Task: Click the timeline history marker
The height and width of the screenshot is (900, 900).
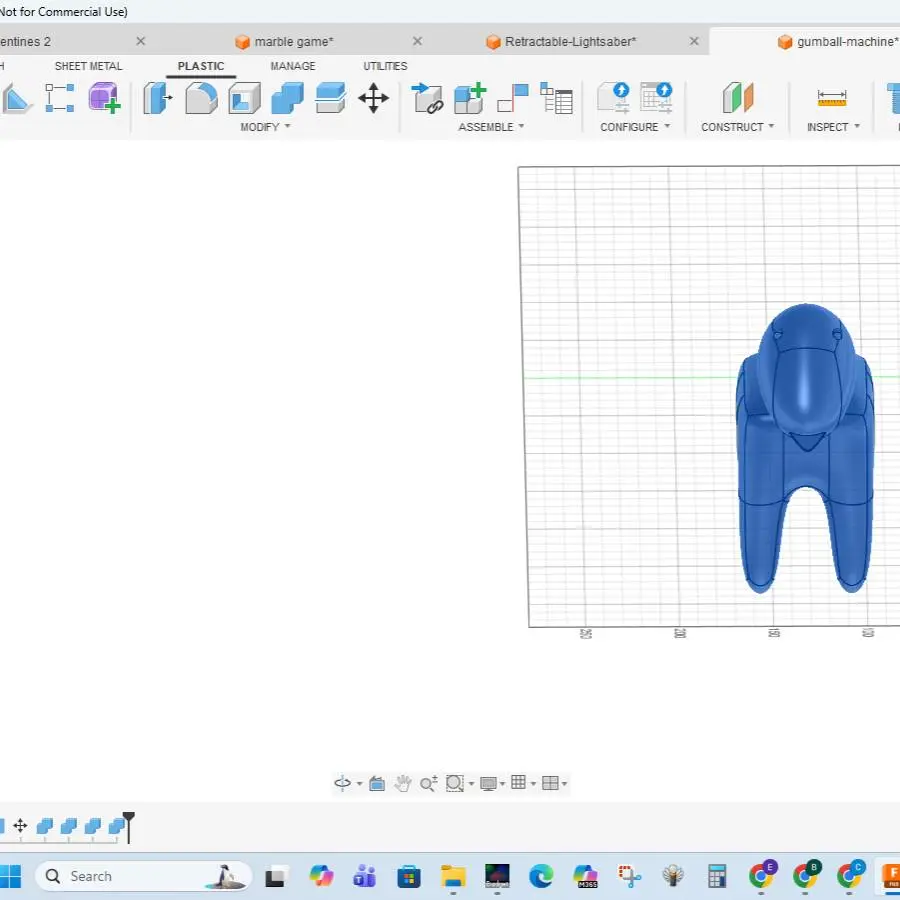Action: point(129,827)
